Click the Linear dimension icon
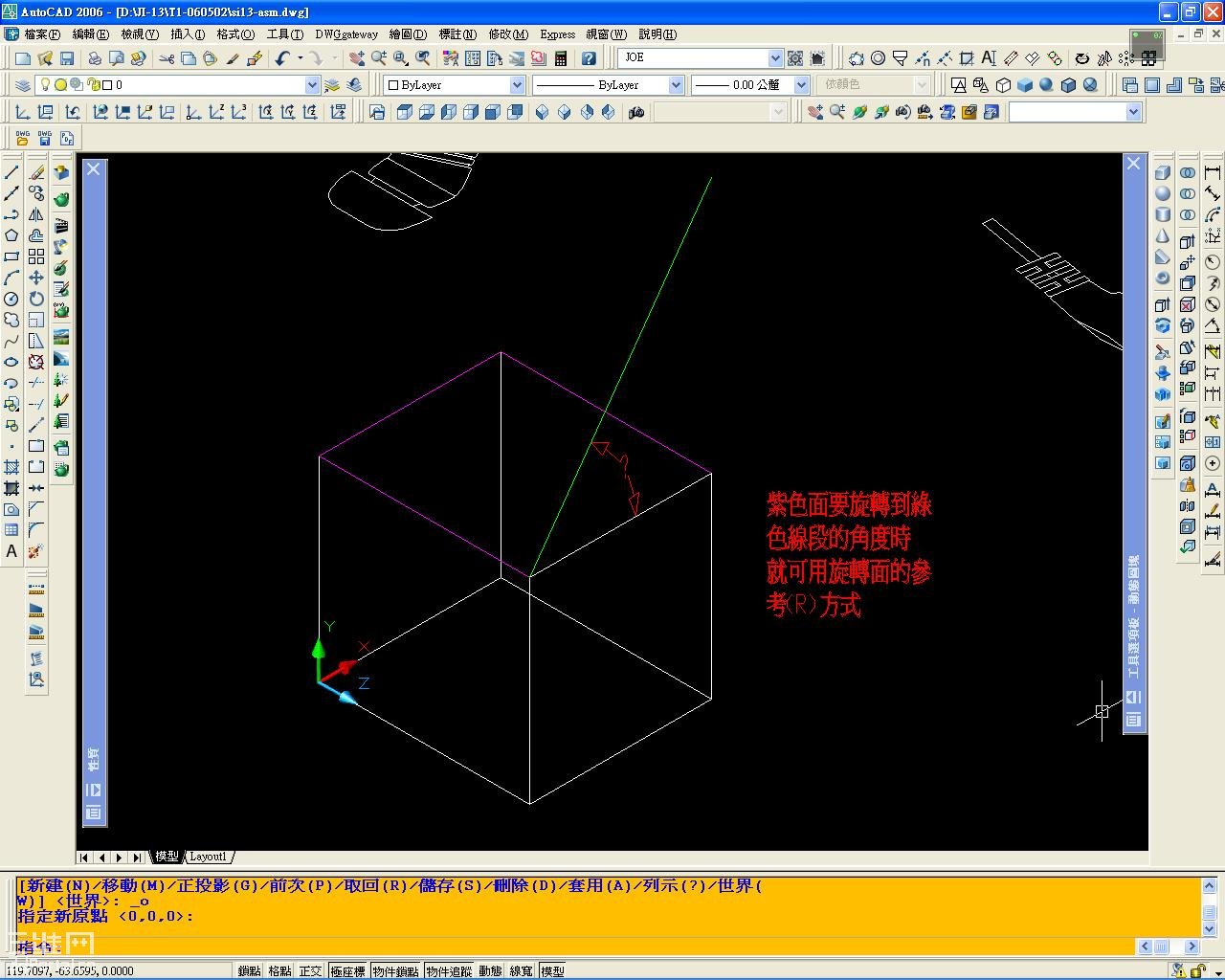This screenshot has width=1225, height=980. click(x=1213, y=172)
